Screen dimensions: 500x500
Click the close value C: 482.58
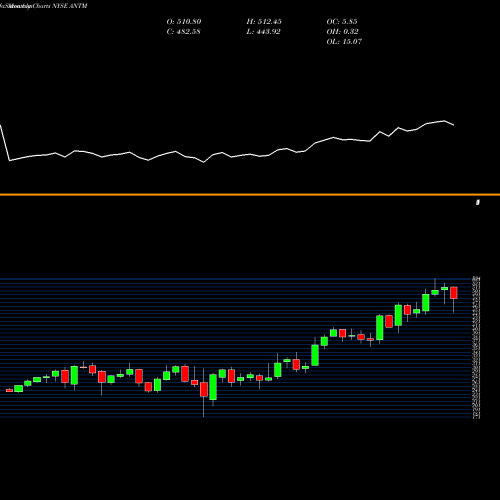click(x=183, y=32)
